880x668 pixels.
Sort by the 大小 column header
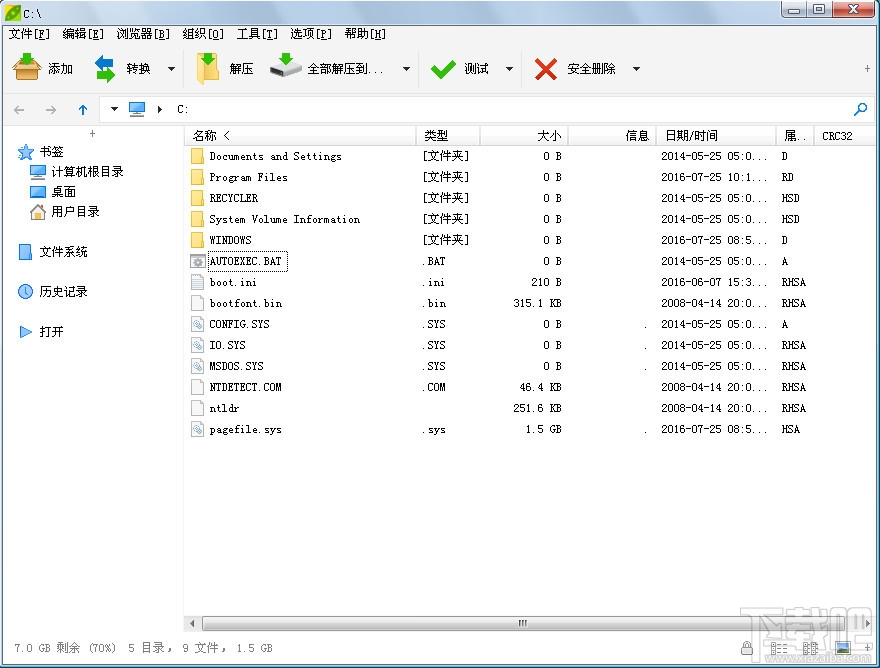click(524, 135)
